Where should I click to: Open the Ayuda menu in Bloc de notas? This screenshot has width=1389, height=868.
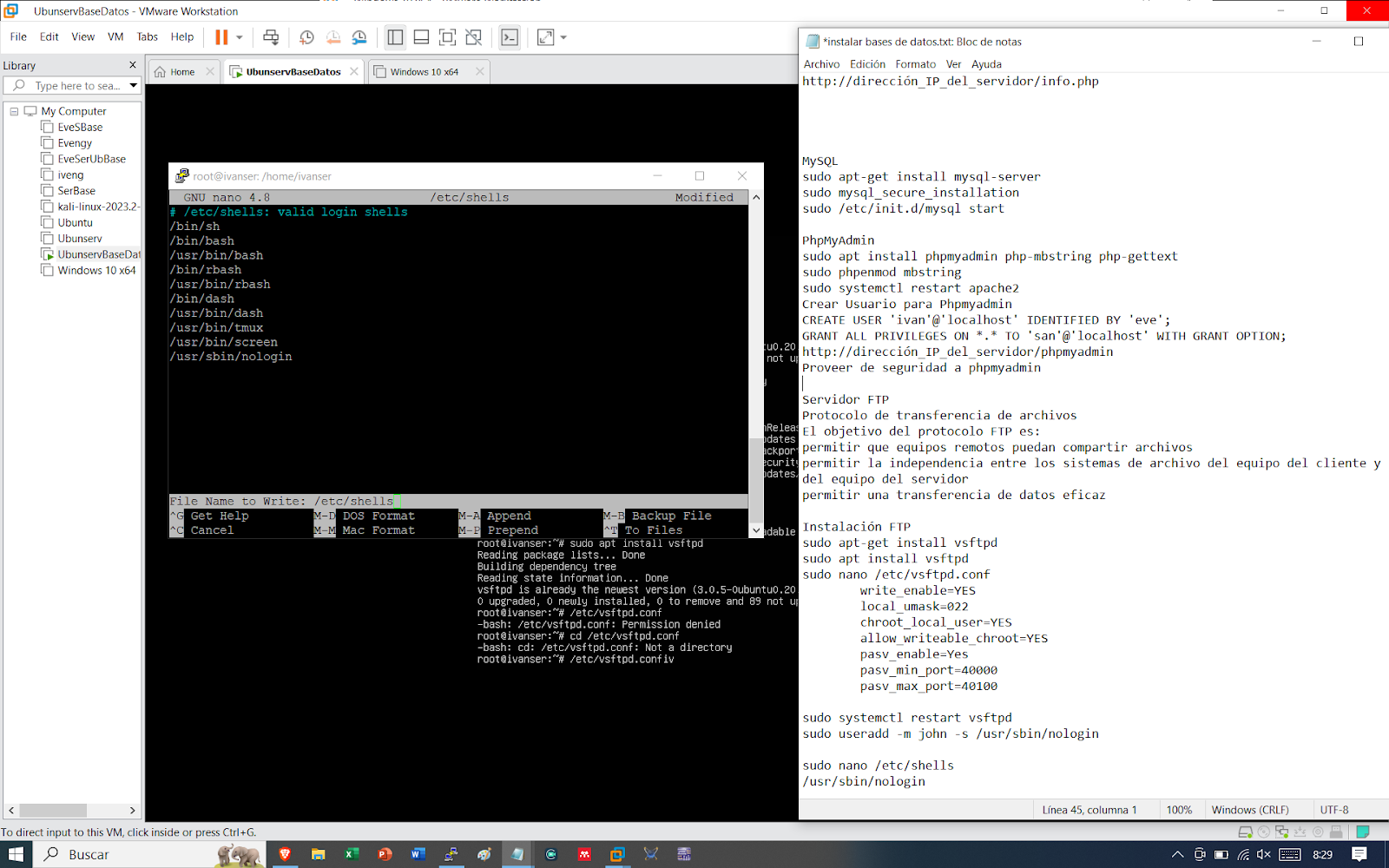click(x=986, y=64)
